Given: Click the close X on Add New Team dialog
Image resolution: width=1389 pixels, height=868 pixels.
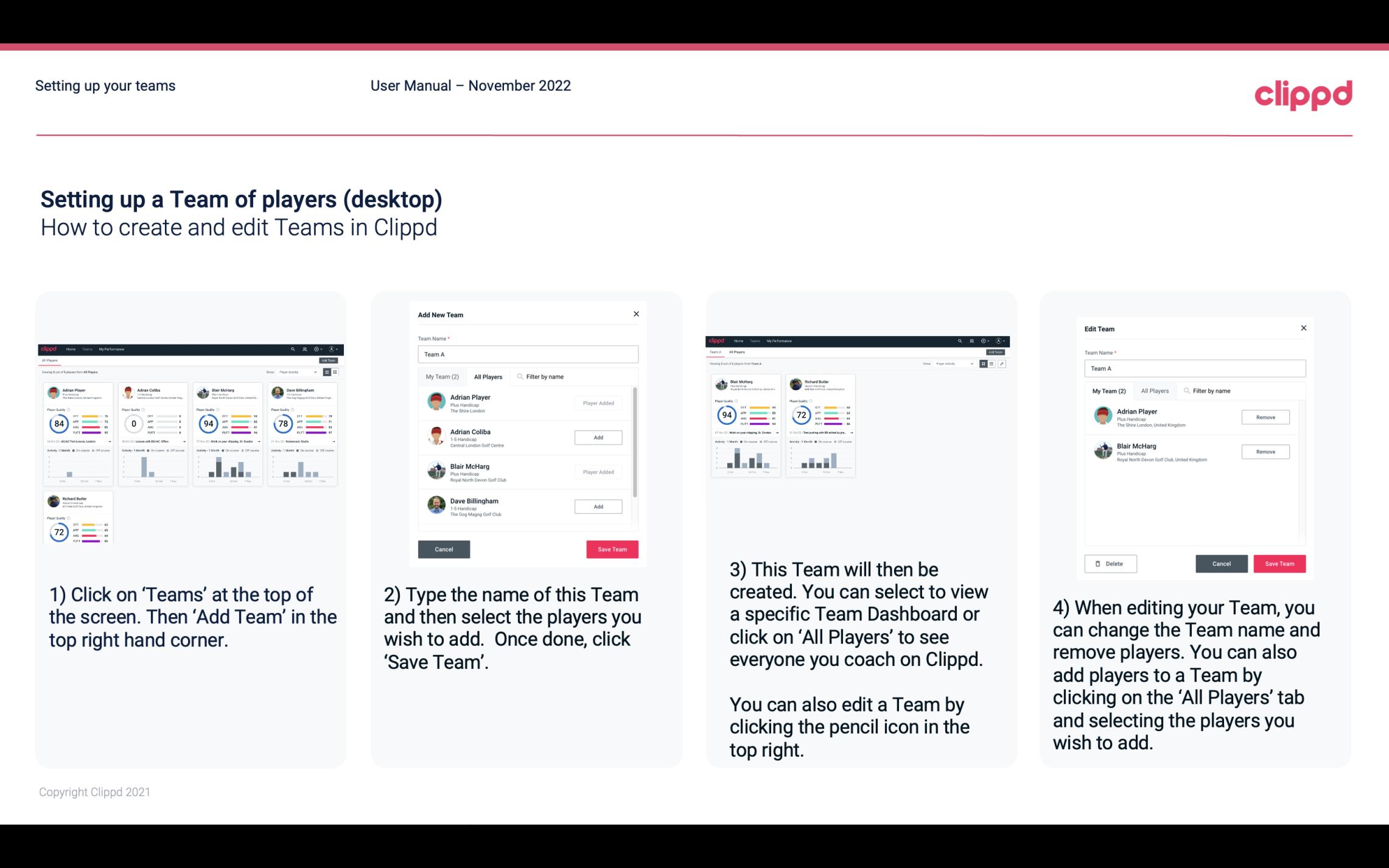Looking at the screenshot, I should click(x=636, y=314).
